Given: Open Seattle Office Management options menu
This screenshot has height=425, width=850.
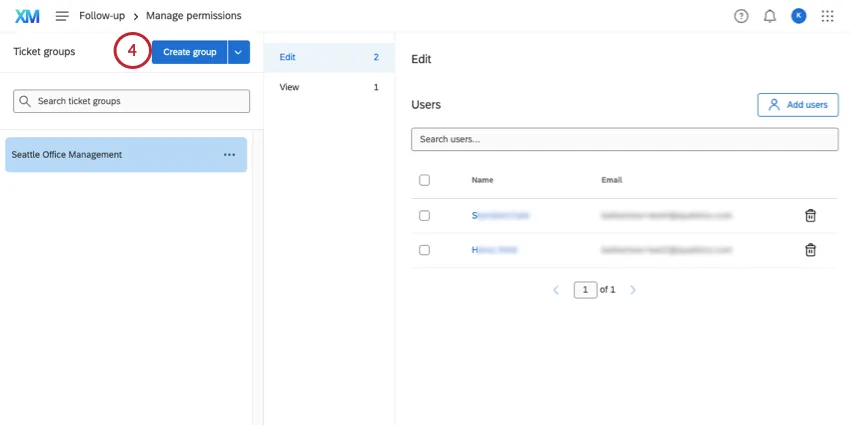Looking at the screenshot, I should click(x=229, y=155).
